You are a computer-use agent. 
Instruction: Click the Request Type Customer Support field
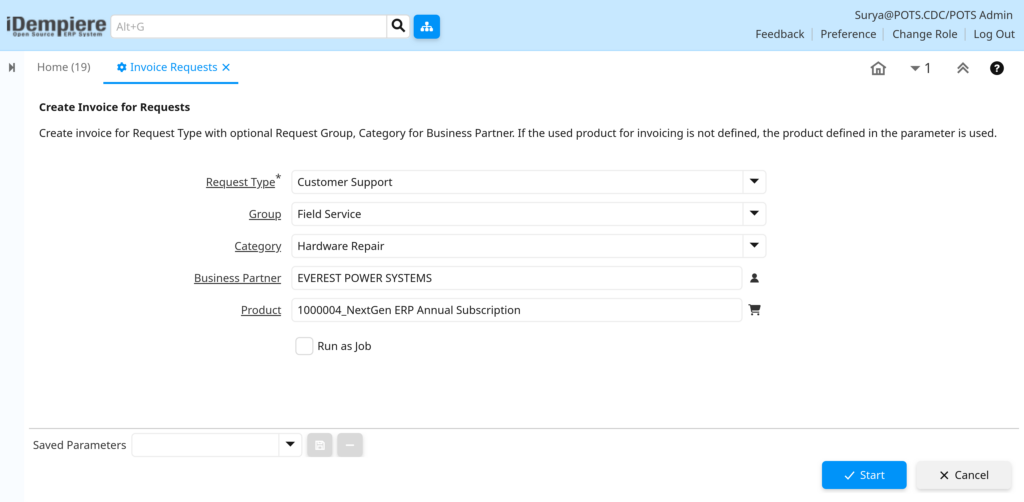click(x=517, y=182)
